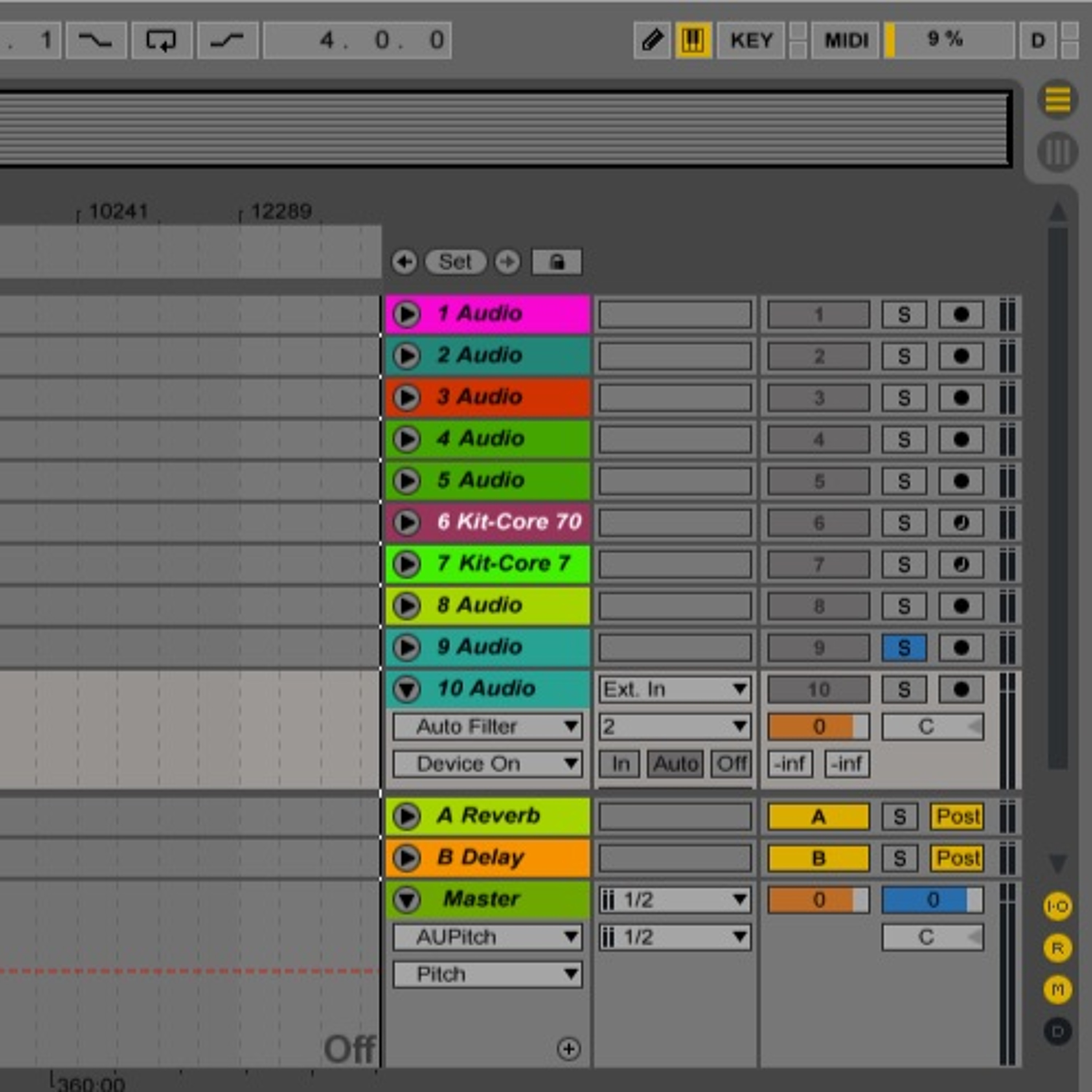Jump to previous locator arrow
The width and height of the screenshot is (1092, 1092).
[404, 262]
